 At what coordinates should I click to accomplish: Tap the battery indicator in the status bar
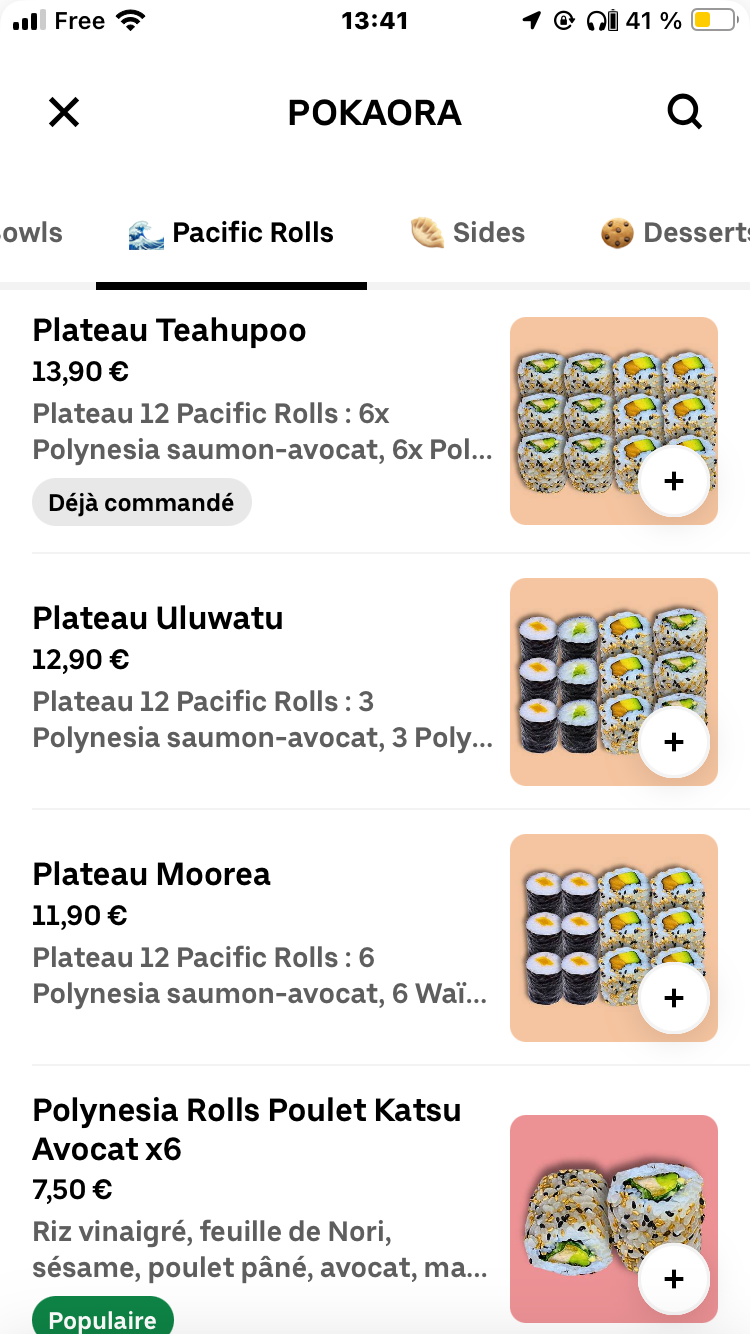coord(713,20)
